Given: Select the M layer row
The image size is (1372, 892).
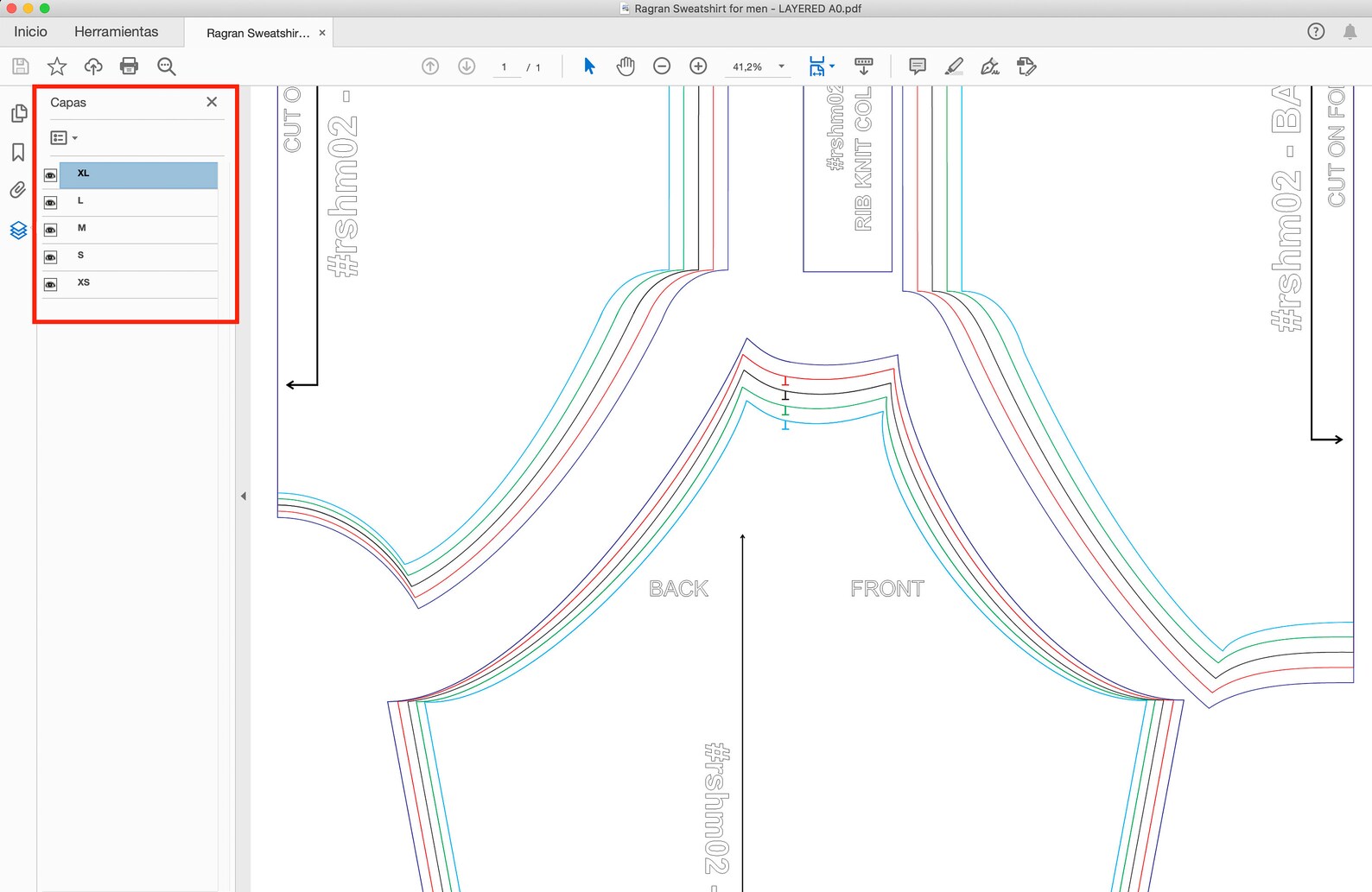Looking at the screenshot, I should tap(138, 230).
